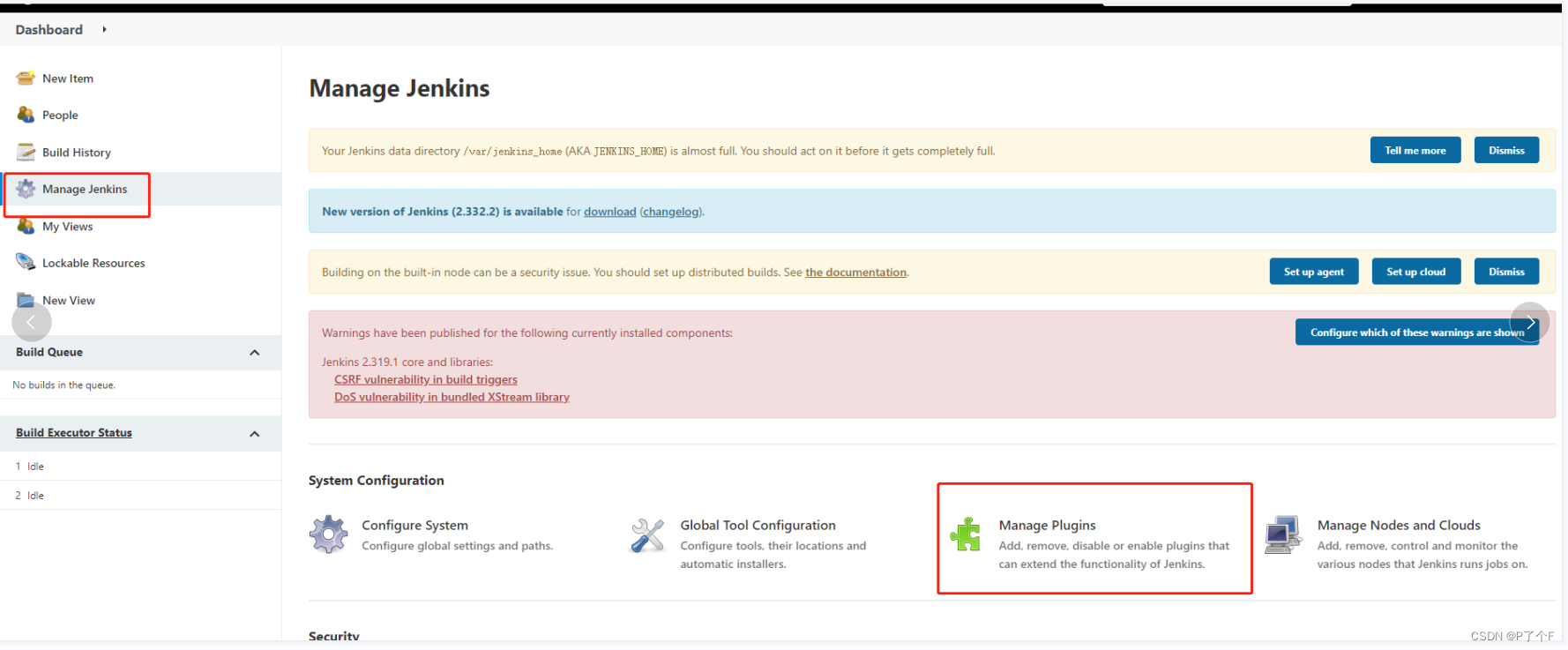The width and height of the screenshot is (1568, 650).
Task: Open DoS vulnerability in bundled XStream link
Action: [x=452, y=398]
